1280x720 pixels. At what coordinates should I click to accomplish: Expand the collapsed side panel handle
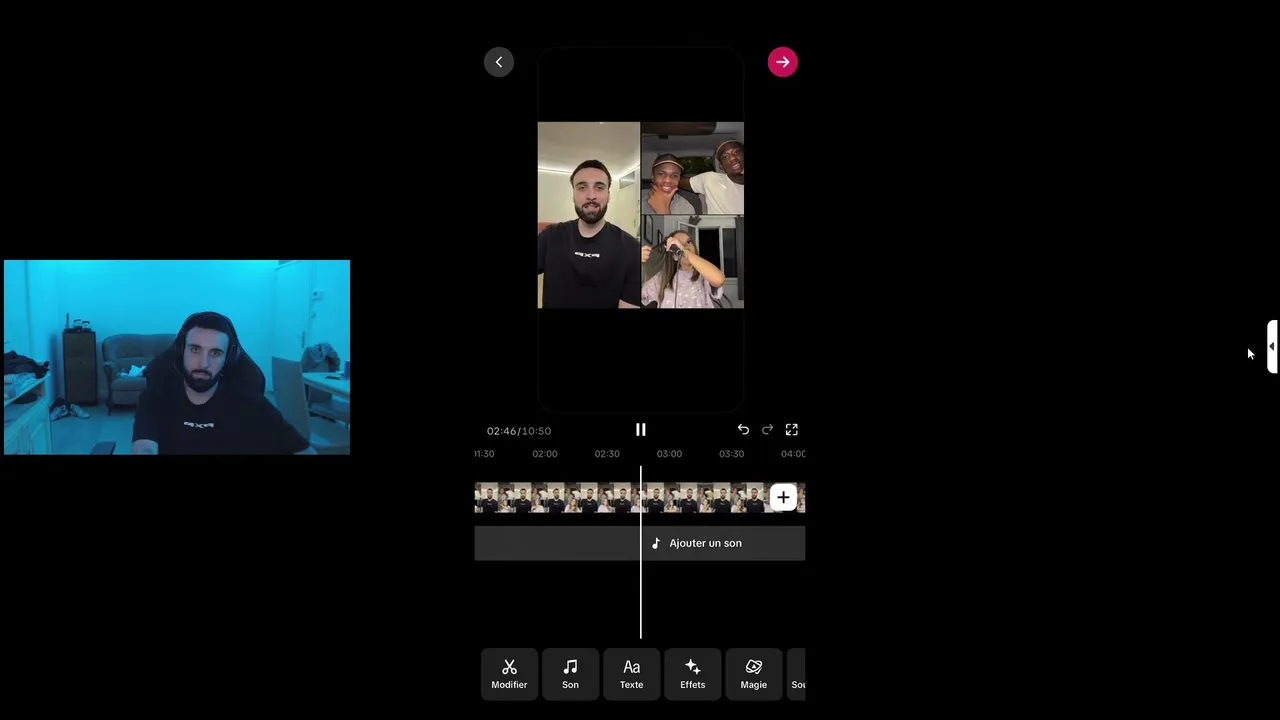pos(1272,346)
